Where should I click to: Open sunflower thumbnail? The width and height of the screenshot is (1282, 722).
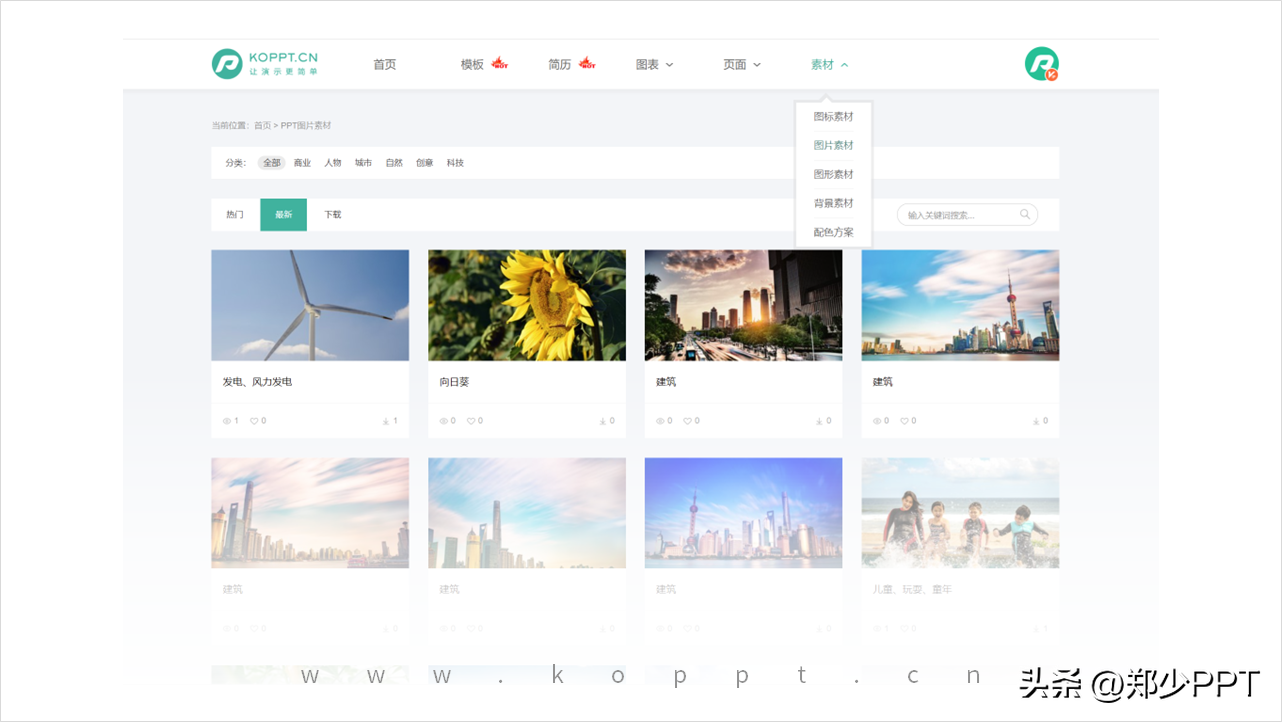point(527,305)
